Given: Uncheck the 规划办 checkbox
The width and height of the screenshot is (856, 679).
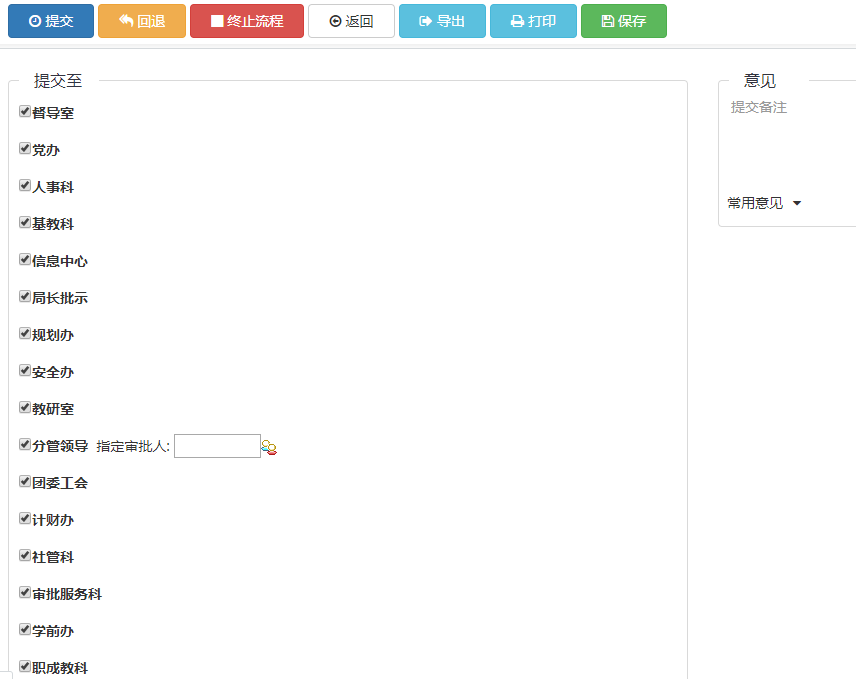Looking at the screenshot, I should click(x=25, y=333).
